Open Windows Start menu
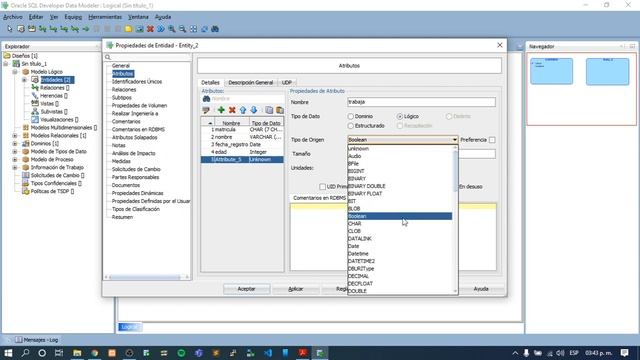This screenshot has height=360, width=640. click(x=8, y=353)
